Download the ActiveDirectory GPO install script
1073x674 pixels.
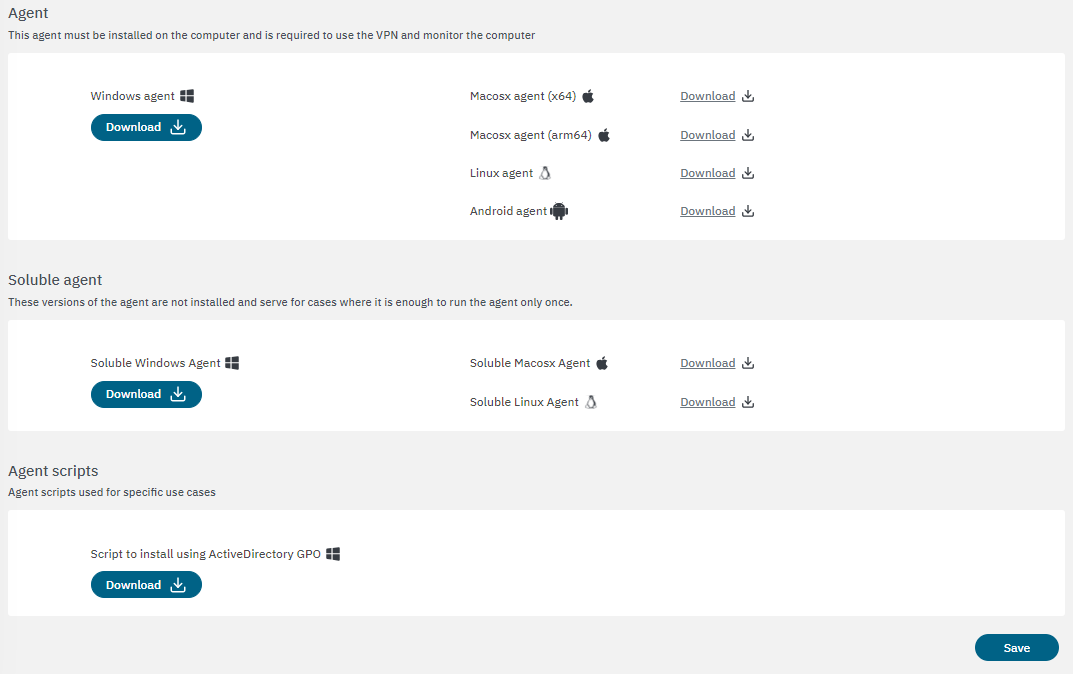tap(146, 585)
